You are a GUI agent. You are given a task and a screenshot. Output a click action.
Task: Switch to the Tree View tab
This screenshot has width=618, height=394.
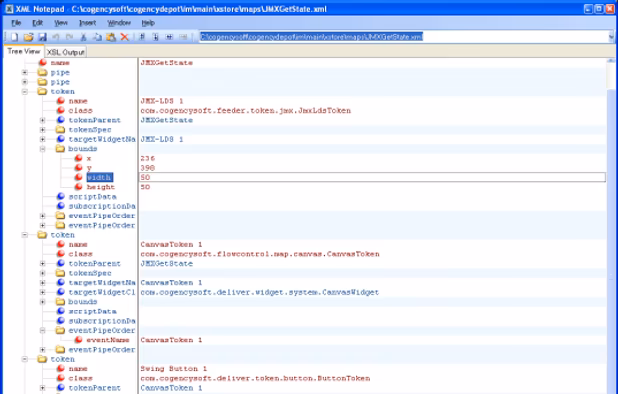(x=23, y=51)
